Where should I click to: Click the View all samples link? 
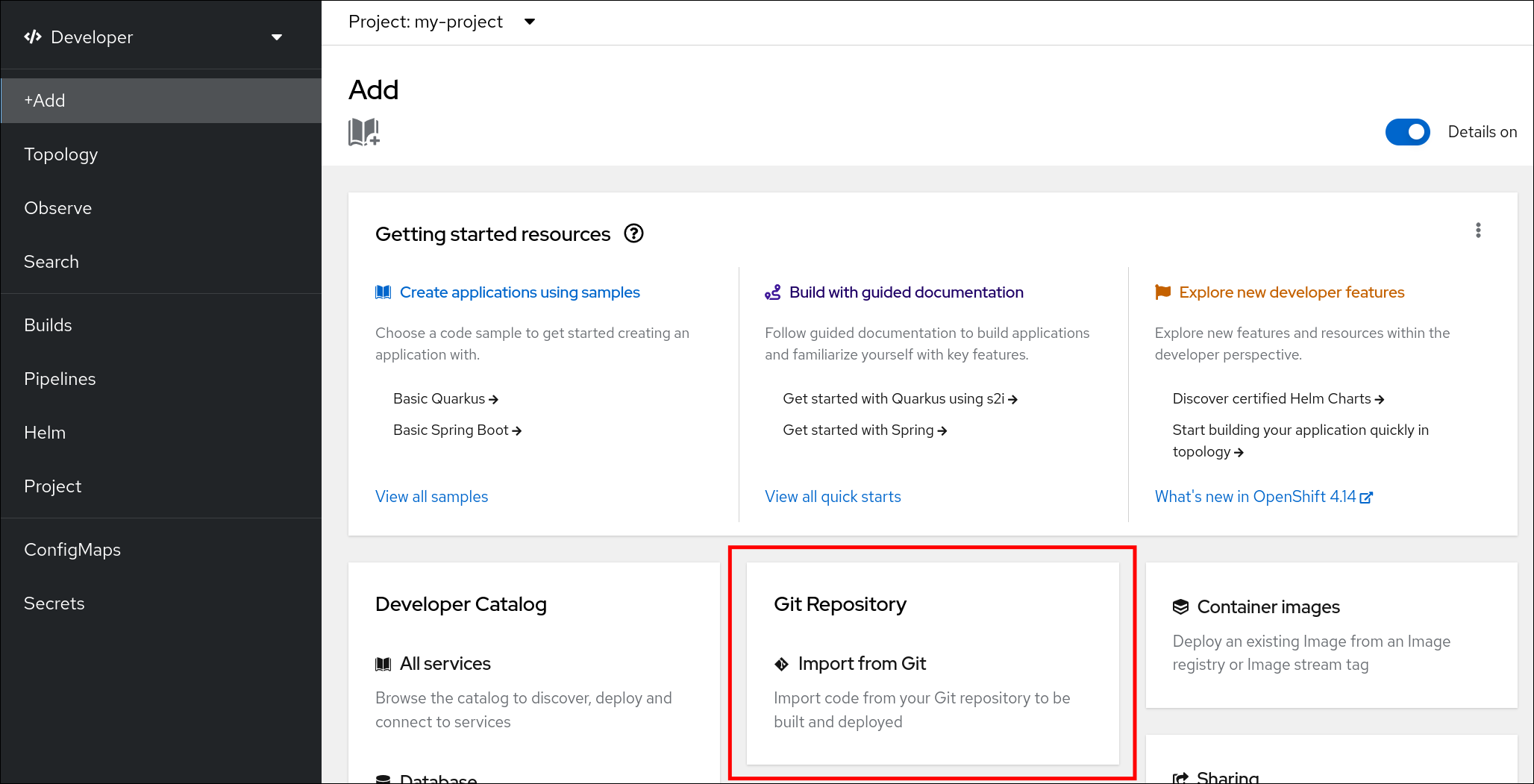click(431, 496)
